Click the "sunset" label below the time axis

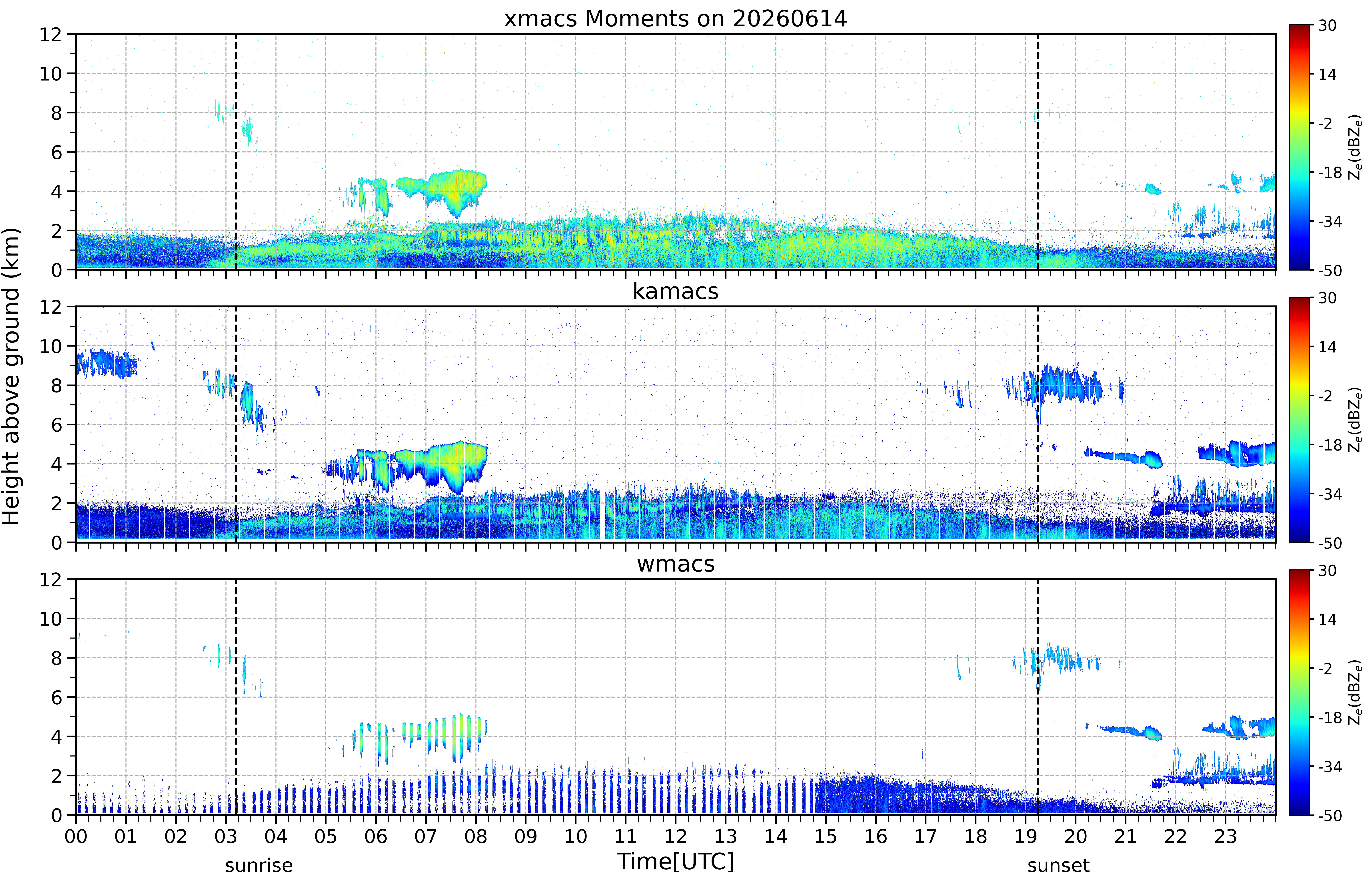[1058, 865]
